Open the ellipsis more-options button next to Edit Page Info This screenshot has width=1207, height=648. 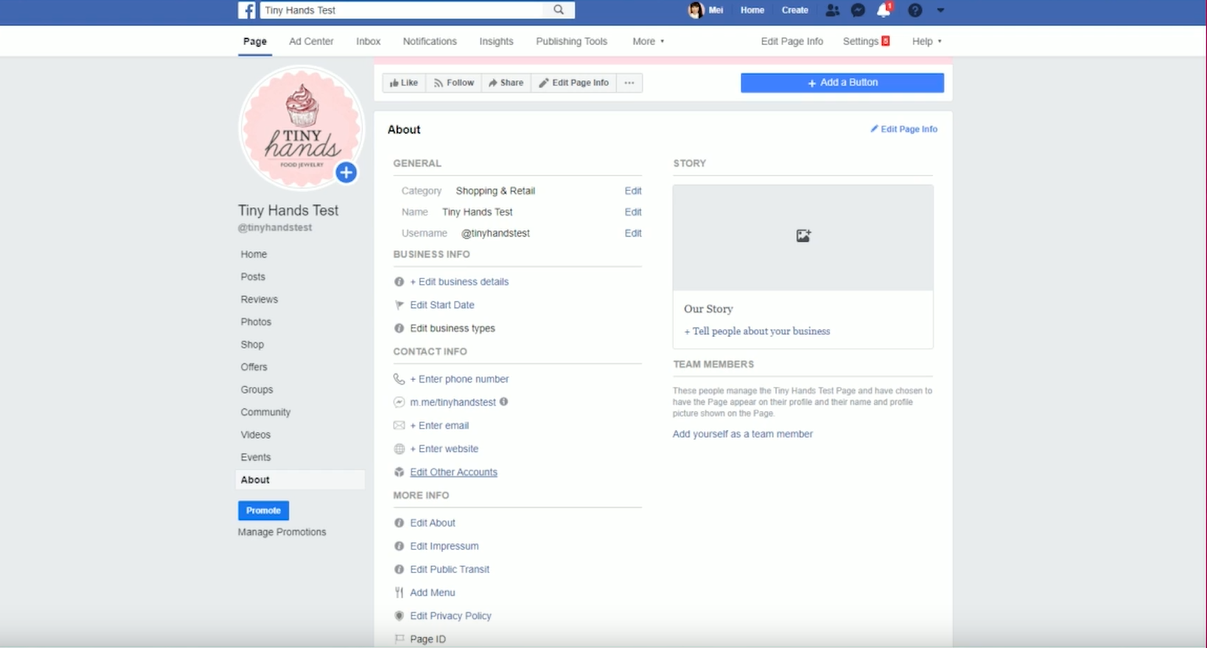628,82
